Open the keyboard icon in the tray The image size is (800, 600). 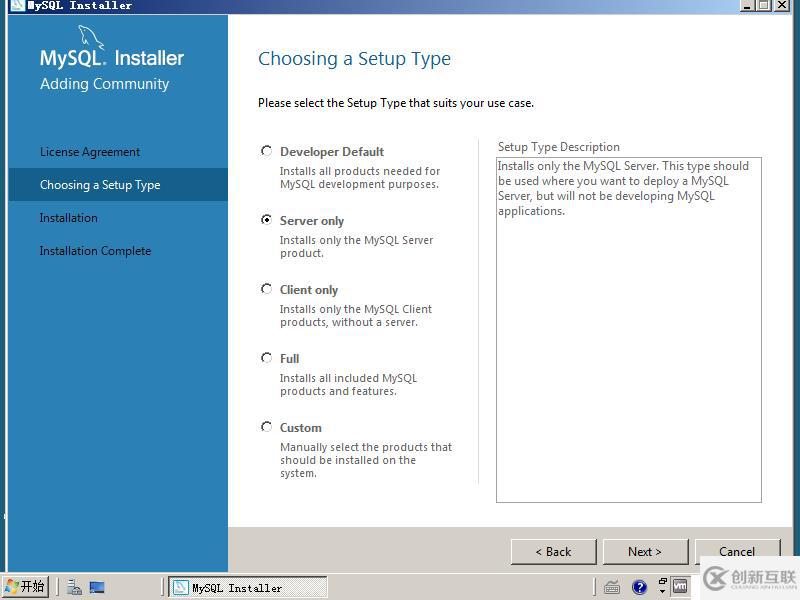612,588
